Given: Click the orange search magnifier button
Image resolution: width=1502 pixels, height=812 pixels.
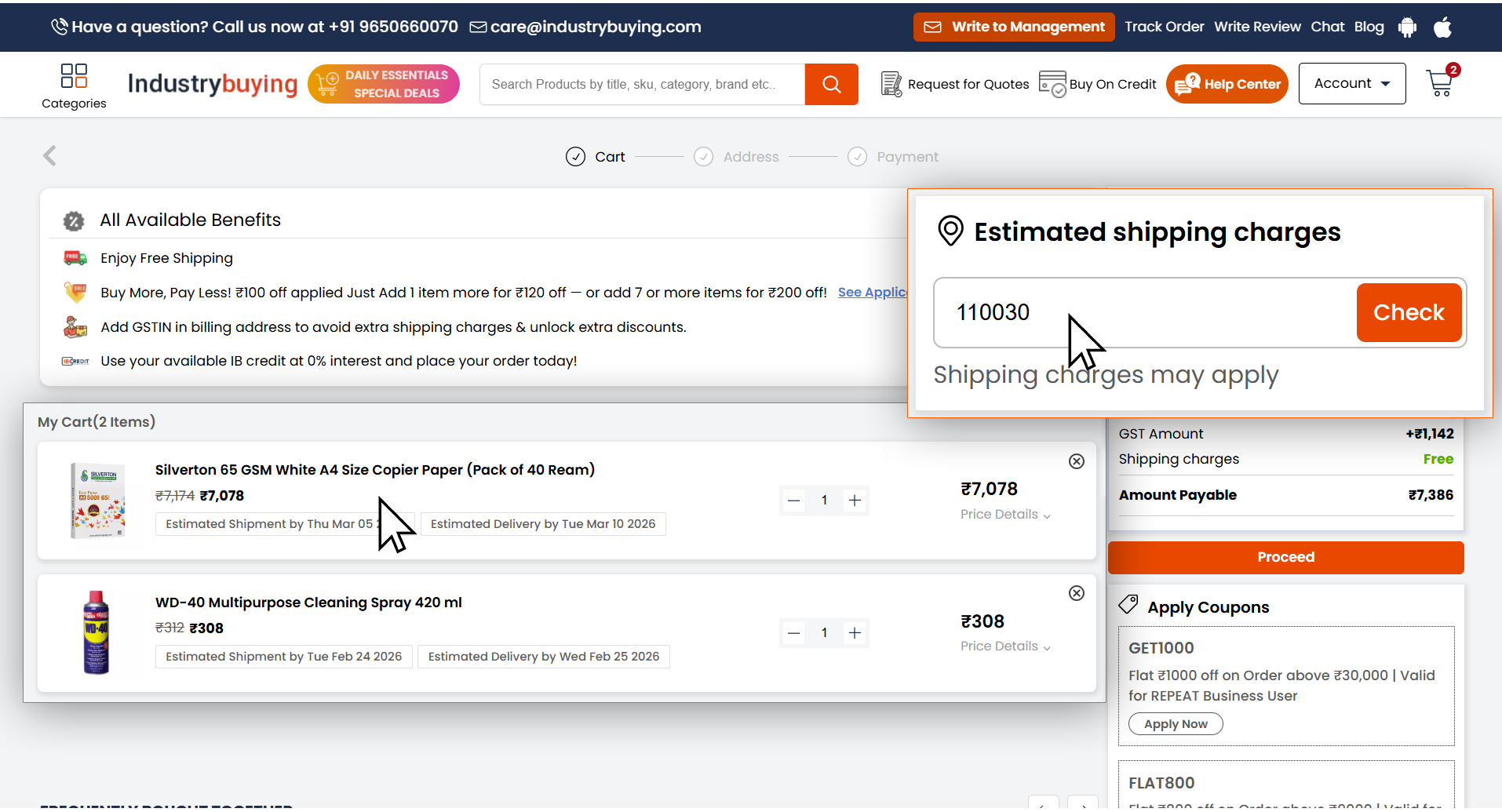Looking at the screenshot, I should (x=831, y=85).
